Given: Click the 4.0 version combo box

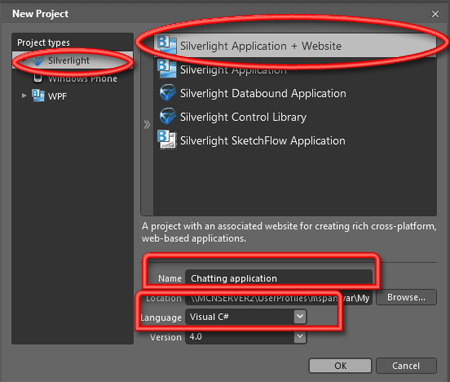Looking at the screenshot, I should [x=246, y=337].
